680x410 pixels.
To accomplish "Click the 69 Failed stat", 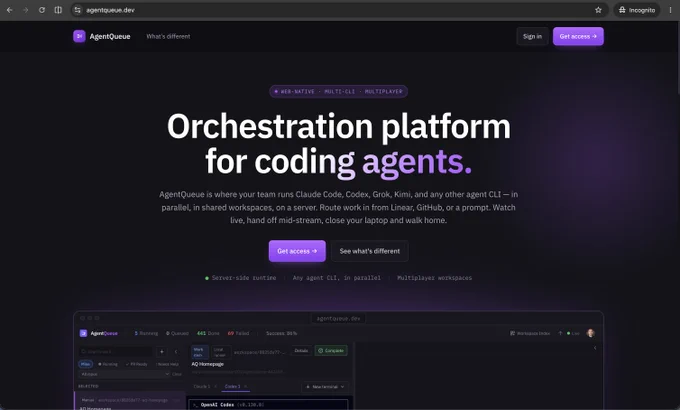I will 239,333.
